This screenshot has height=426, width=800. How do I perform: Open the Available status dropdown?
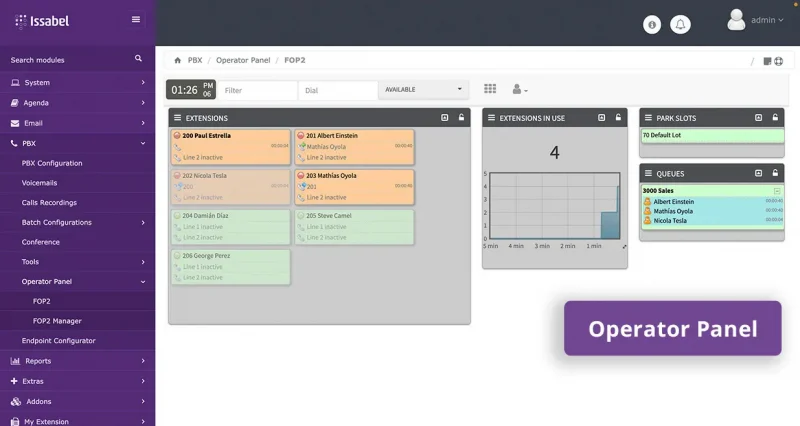tap(424, 90)
